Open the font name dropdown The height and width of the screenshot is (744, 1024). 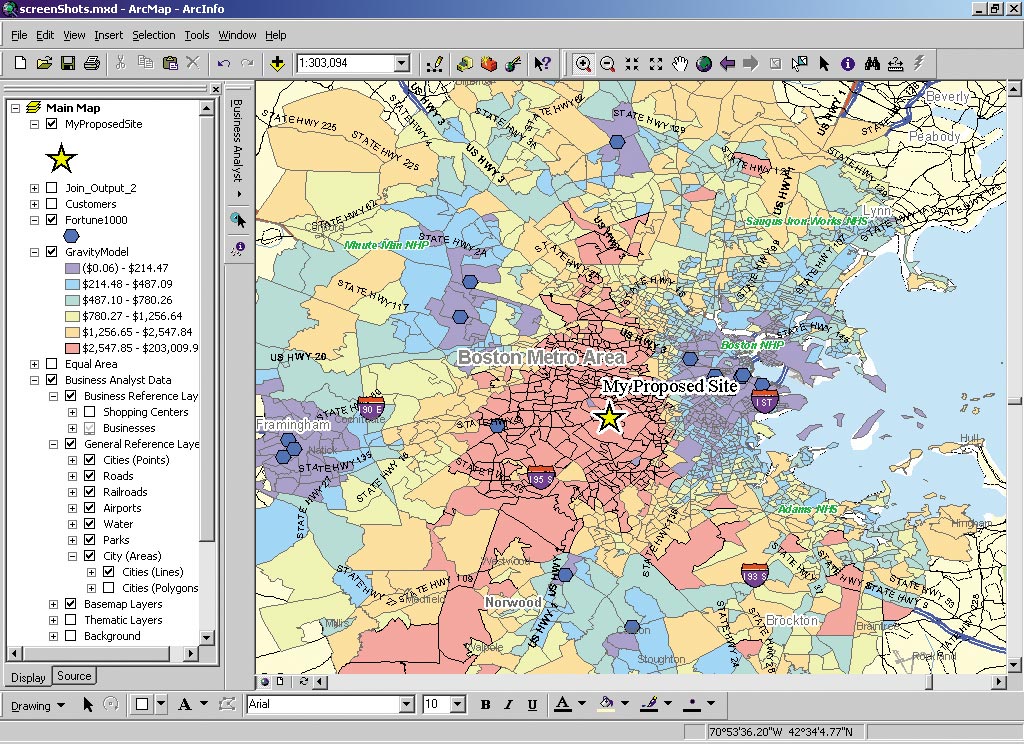406,704
